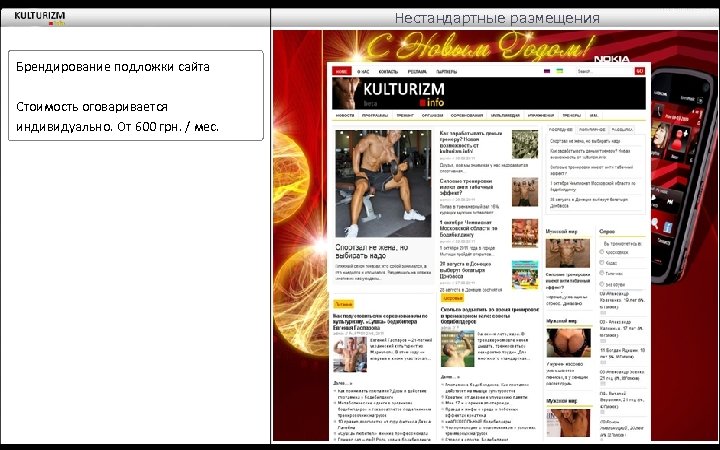Switch to the 'Рассылка' sidebar tab

tap(622, 129)
